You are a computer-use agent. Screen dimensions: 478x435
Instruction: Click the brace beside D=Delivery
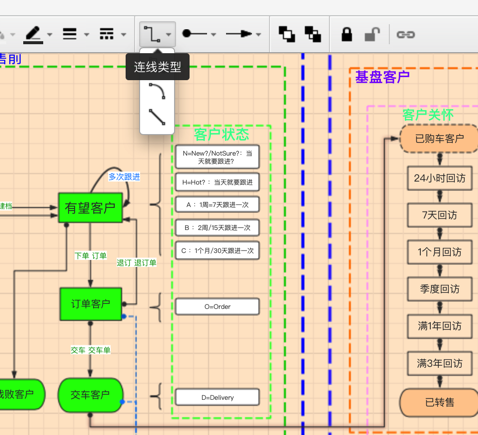156,396
